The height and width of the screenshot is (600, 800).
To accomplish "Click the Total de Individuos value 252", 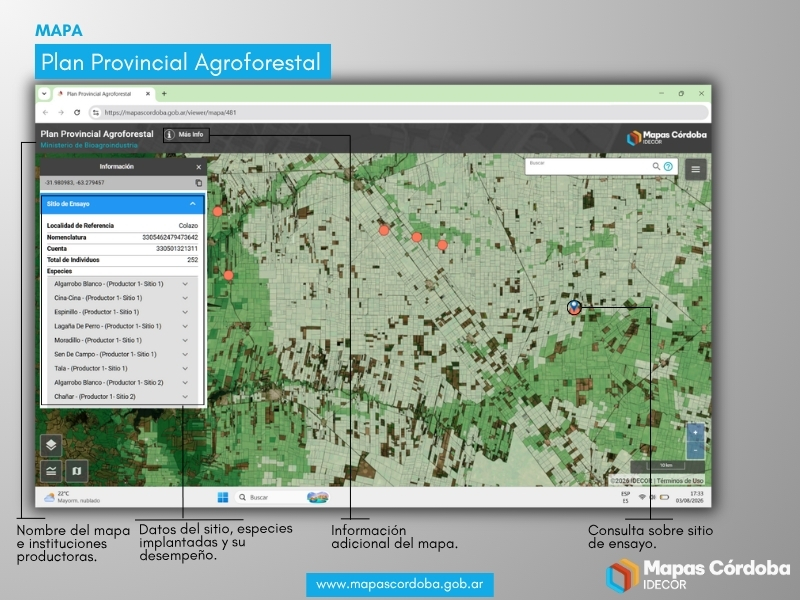I will (x=192, y=260).
